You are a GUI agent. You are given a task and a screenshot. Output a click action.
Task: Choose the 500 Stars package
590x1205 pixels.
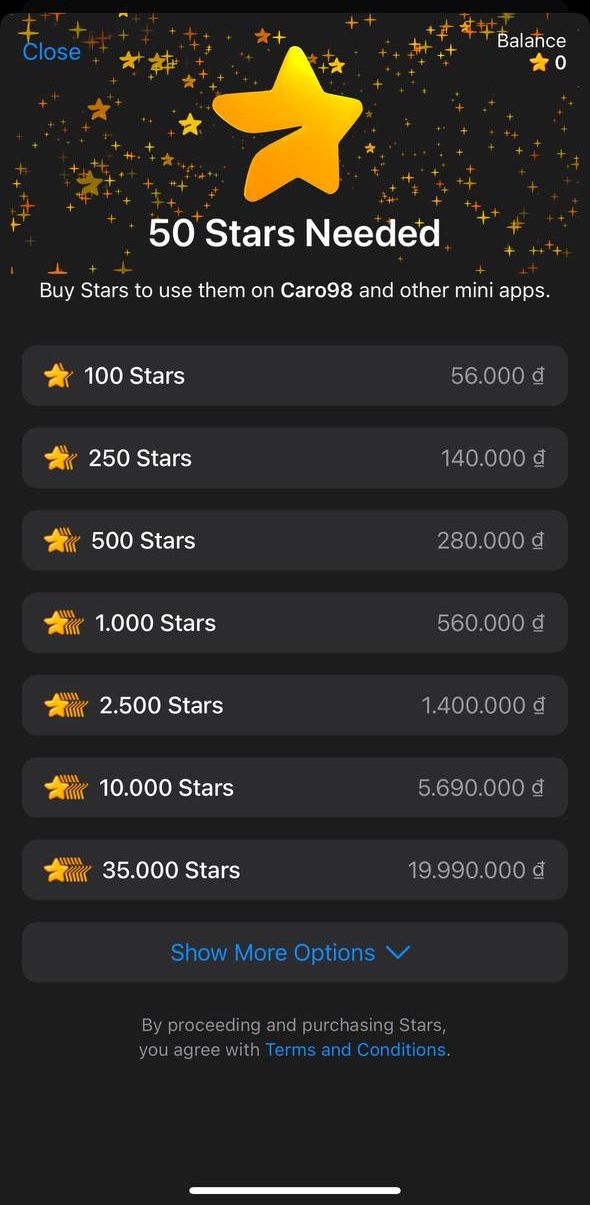(295, 541)
